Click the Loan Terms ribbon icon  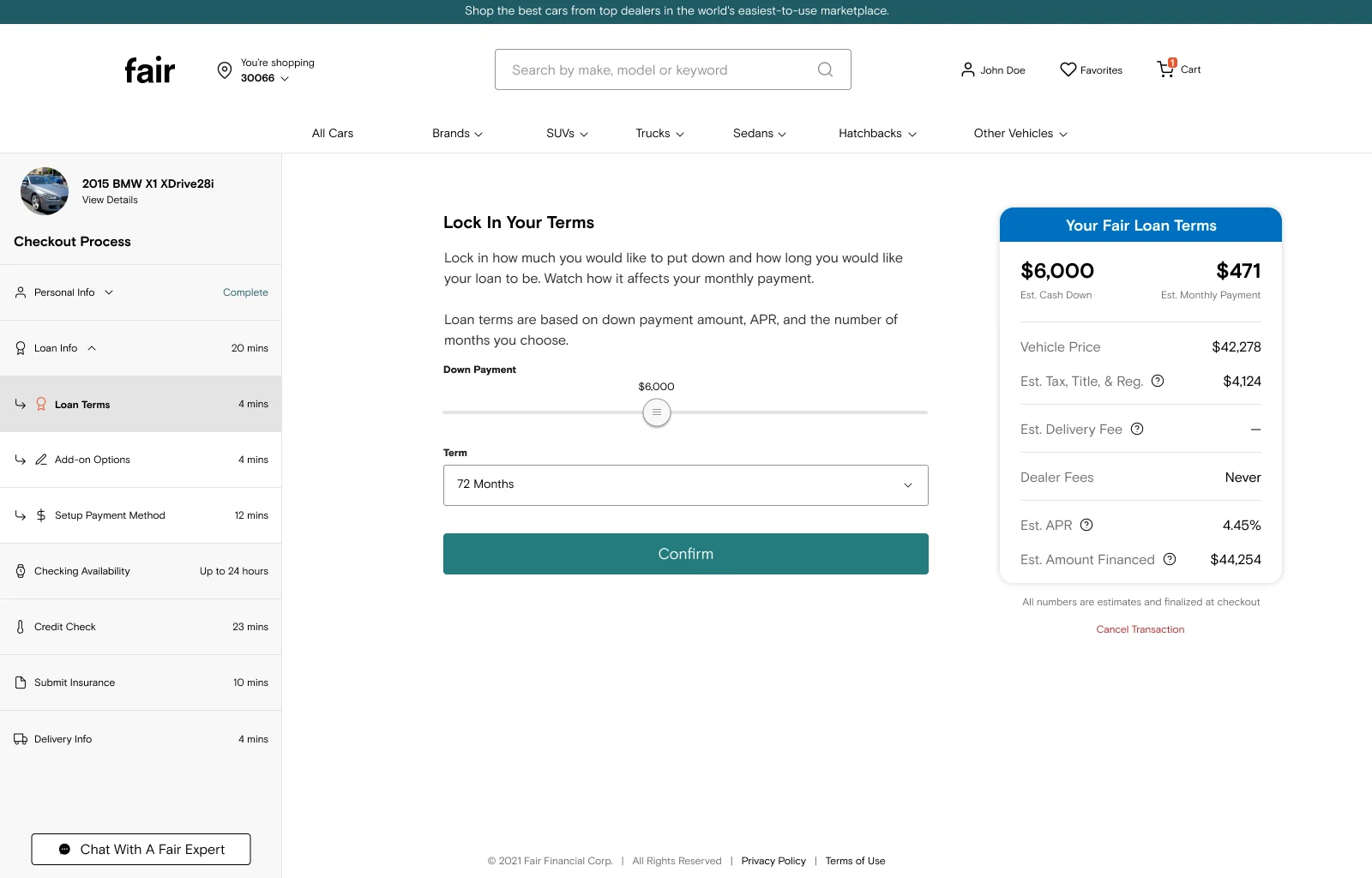pyautogui.click(x=41, y=404)
